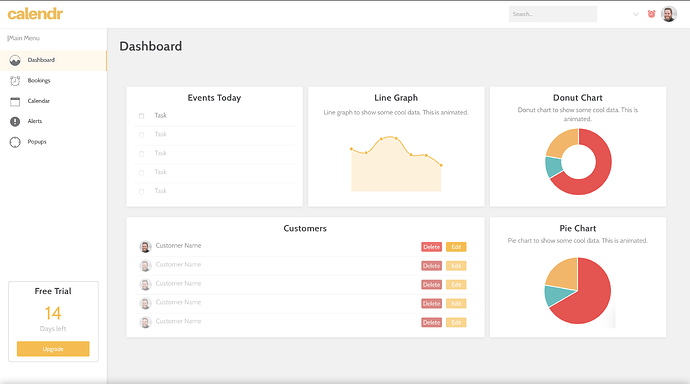Click the Calendar icon in sidebar
Screen dimensions: 690x384
[x=15, y=102]
